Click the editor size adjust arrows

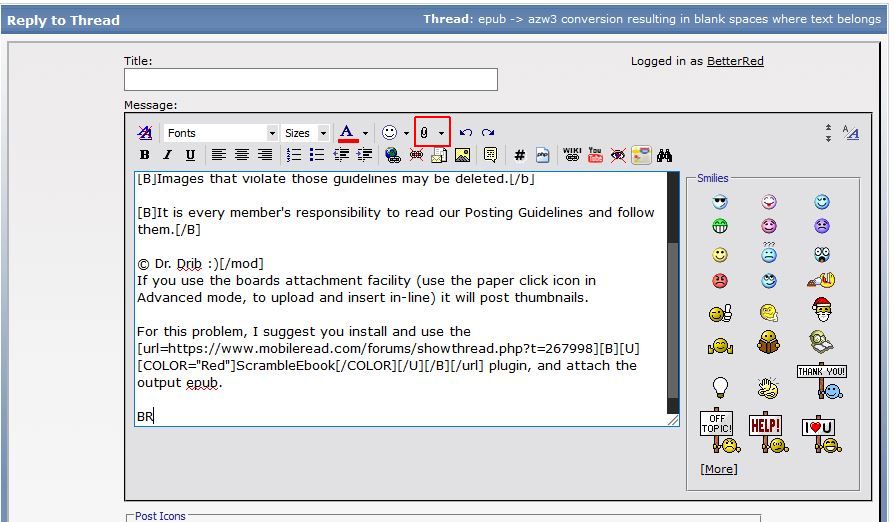(x=828, y=133)
